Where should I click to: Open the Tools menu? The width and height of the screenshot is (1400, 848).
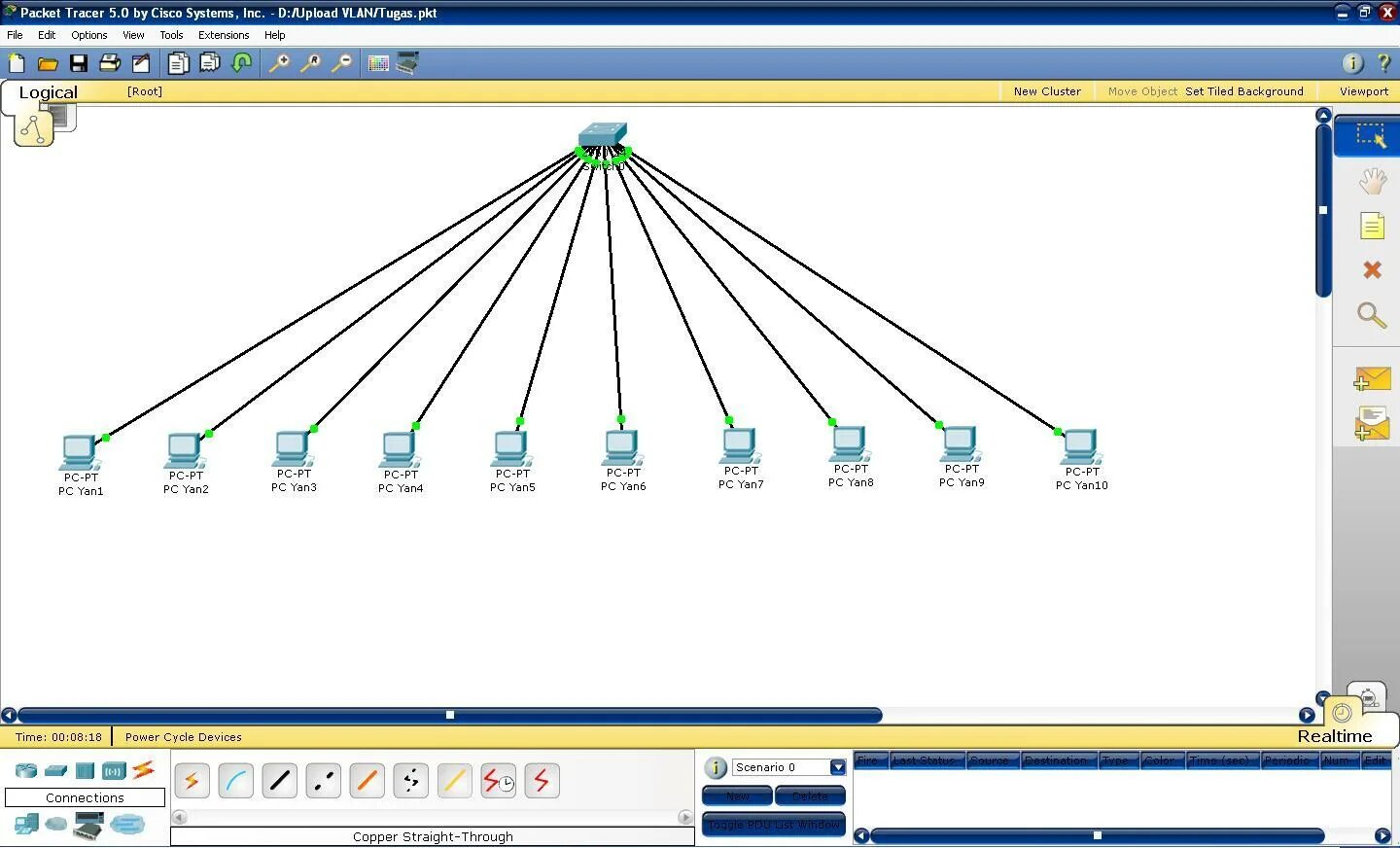pos(171,35)
